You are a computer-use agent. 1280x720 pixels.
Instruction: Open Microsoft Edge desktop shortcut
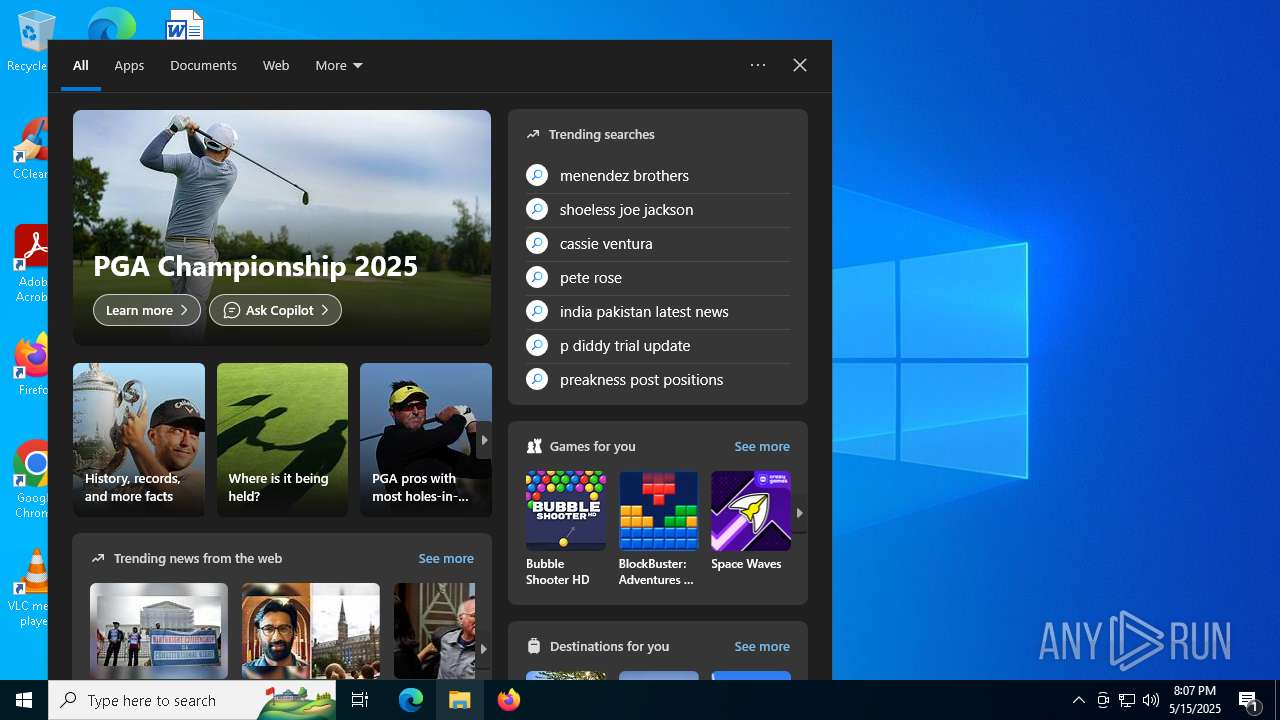[111, 24]
